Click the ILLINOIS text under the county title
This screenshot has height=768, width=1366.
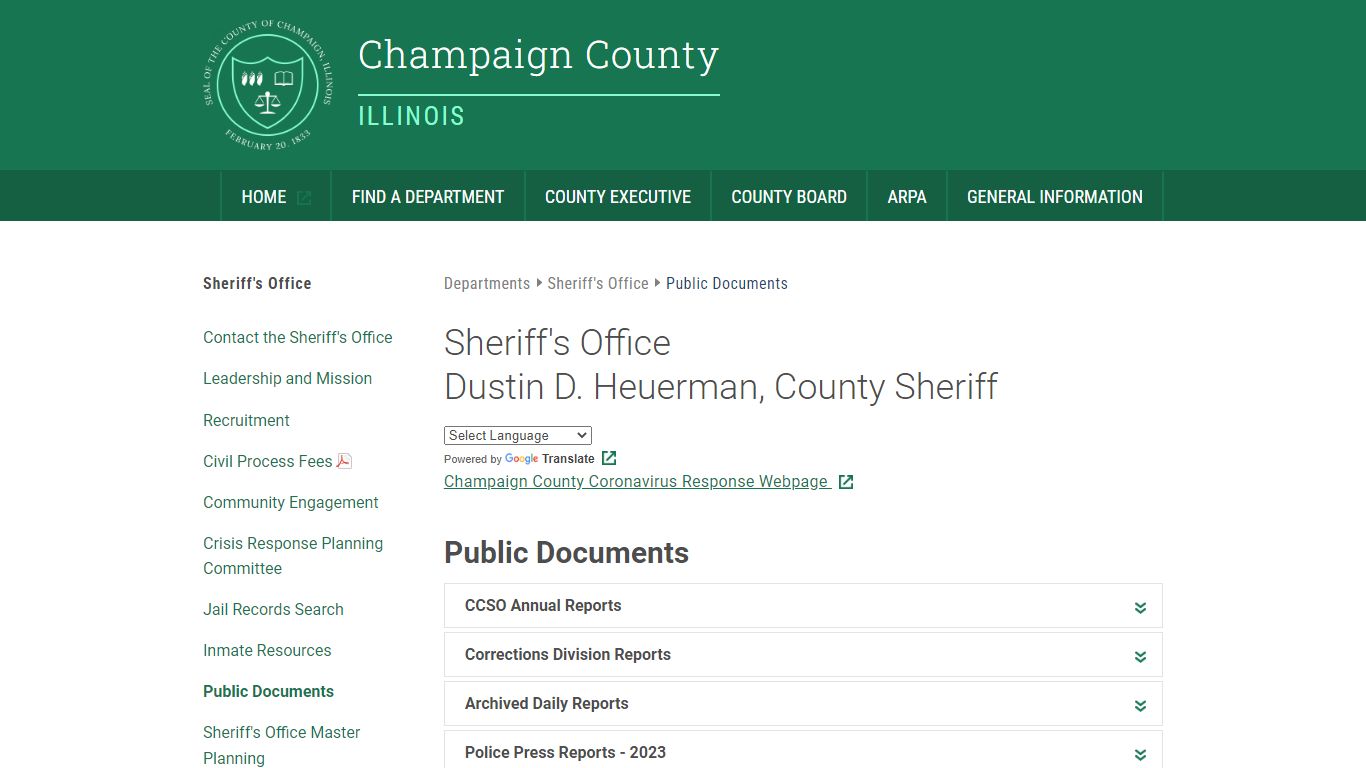click(411, 116)
